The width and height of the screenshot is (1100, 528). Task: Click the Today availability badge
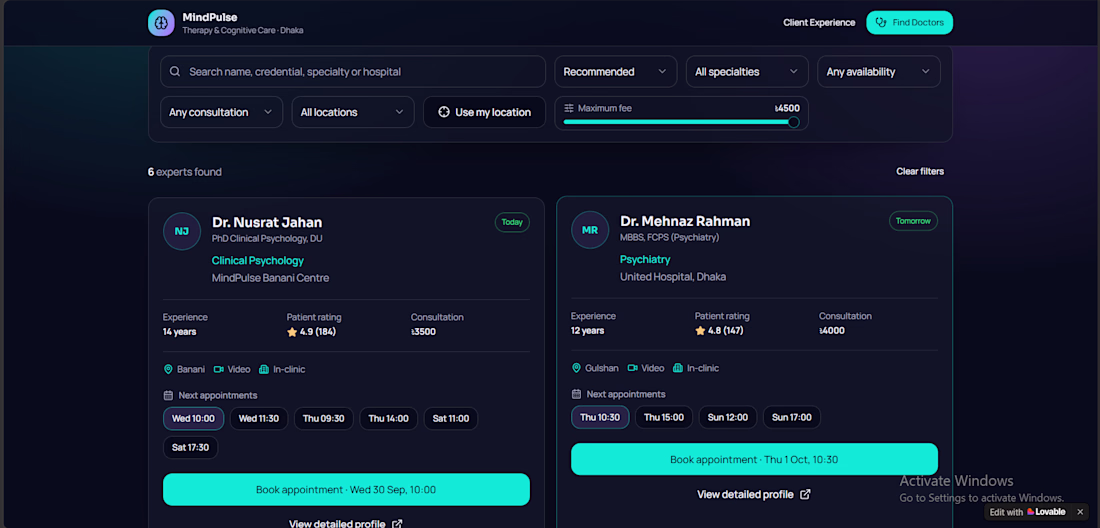click(512, 222)
